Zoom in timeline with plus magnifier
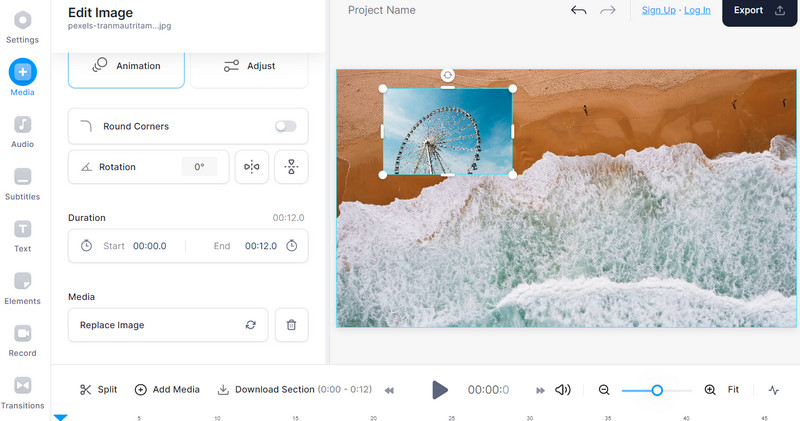800x421 pixels. click(x=710, y=390)
